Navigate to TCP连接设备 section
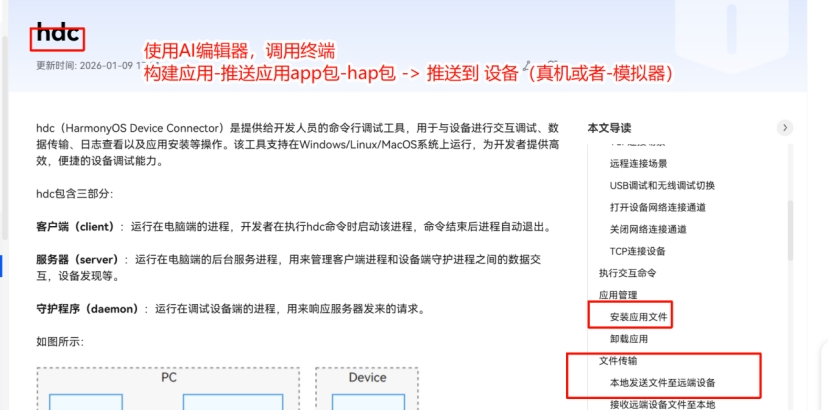Image resolution: width=828 pixels, height=410 pixels. [x=637, y=251]
